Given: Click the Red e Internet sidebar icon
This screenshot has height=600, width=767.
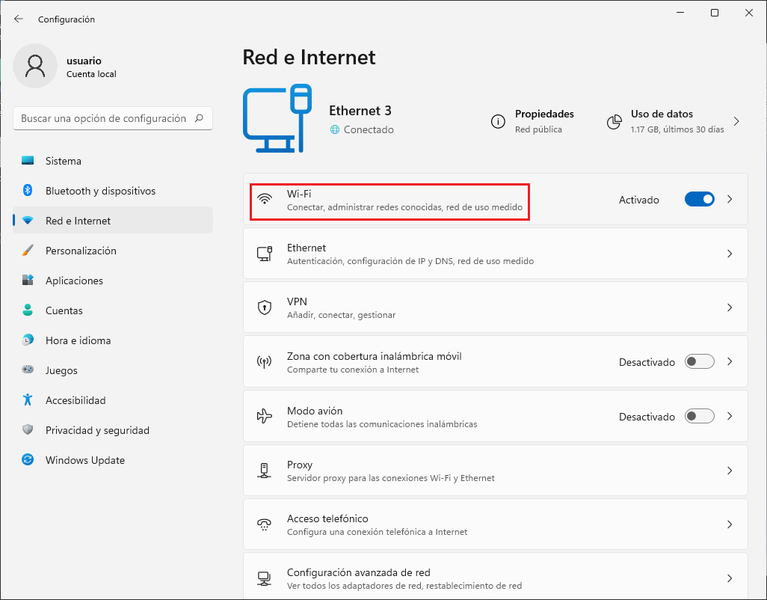Looking at the screenshot, I should click(x=28, y=221).
